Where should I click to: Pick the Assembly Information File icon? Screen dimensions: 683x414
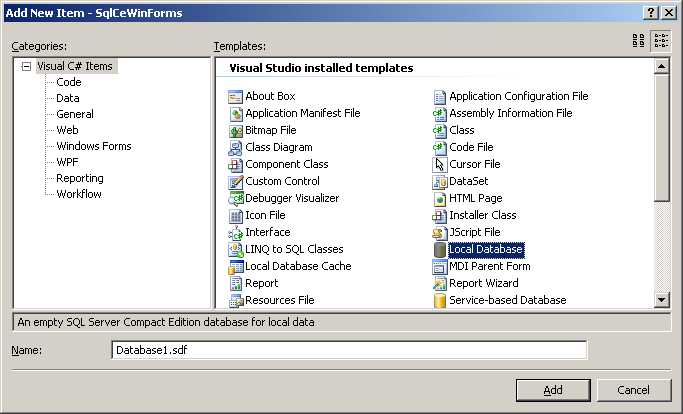pos(440,113)
